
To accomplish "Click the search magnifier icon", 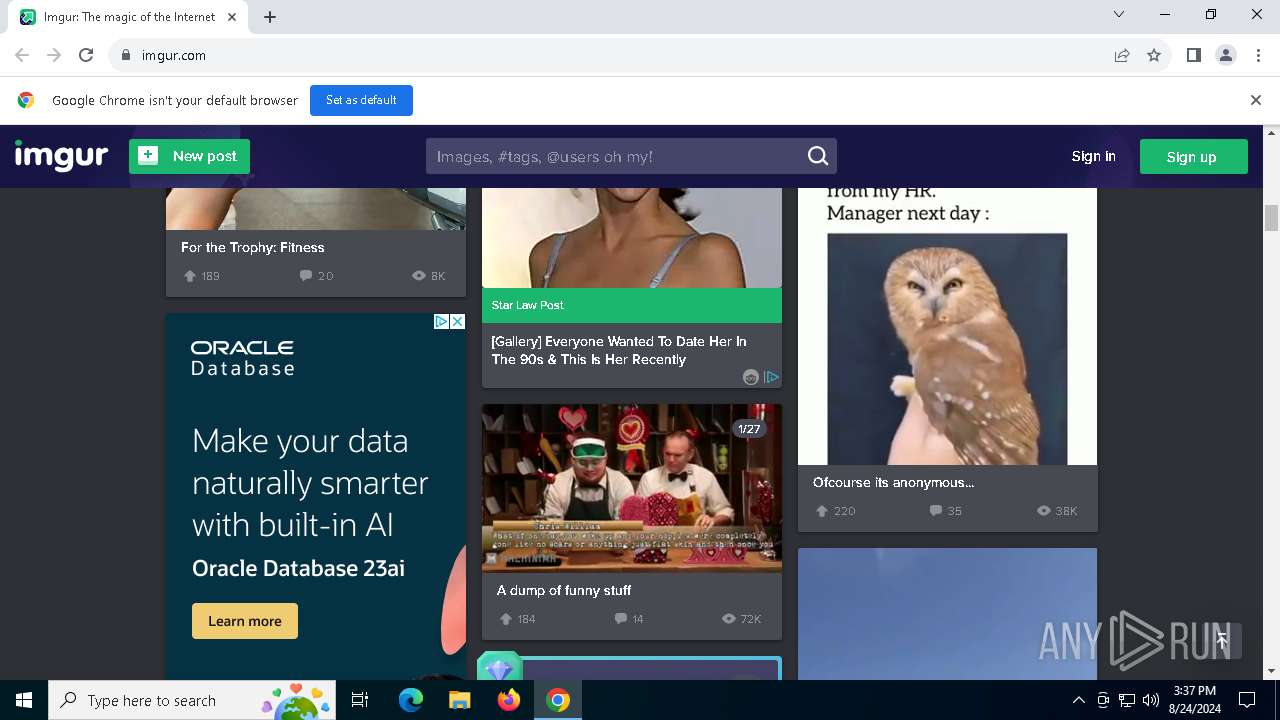I will point(818,156).
